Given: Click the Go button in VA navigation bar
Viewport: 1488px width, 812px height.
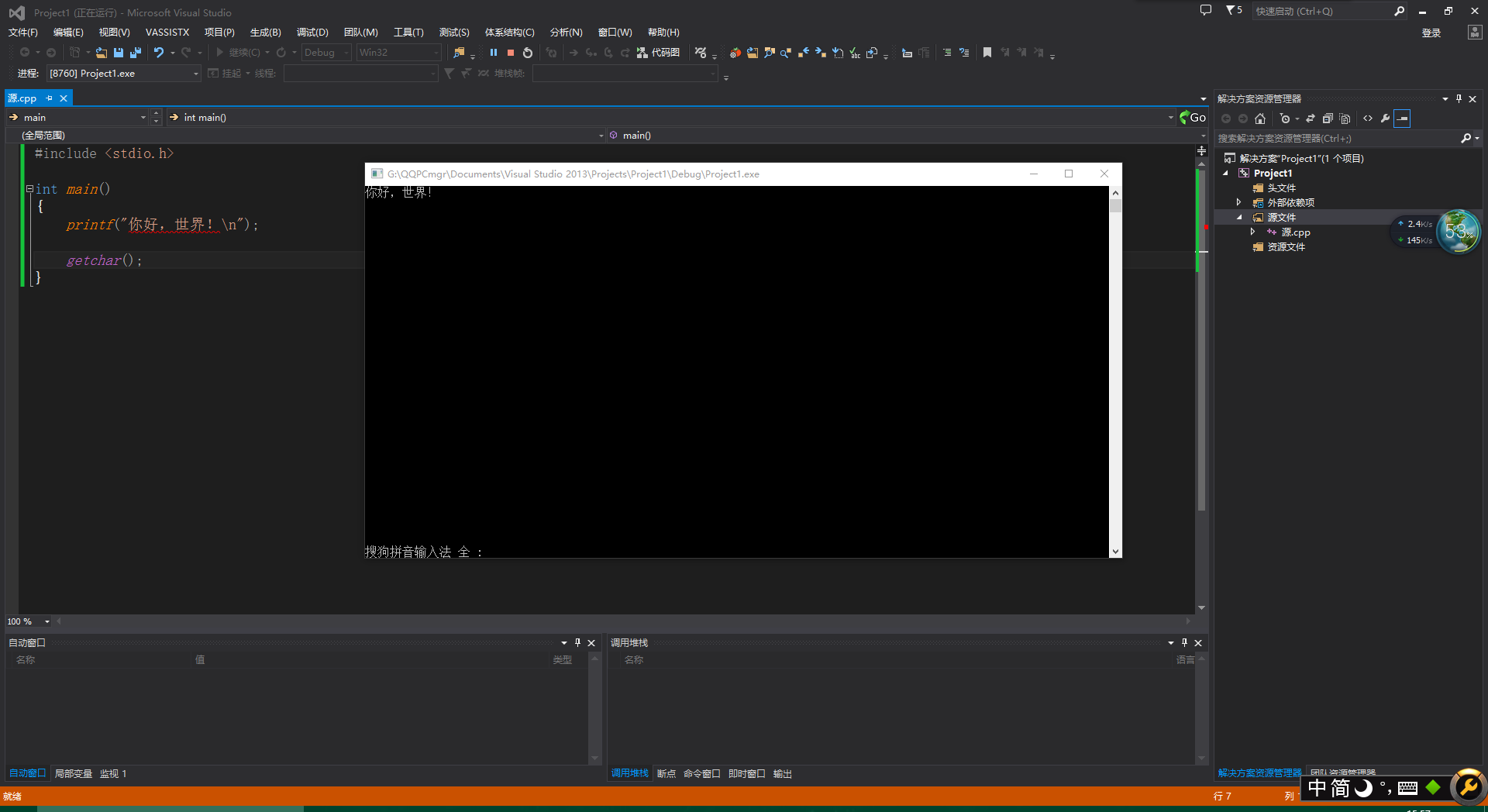Looking at the screenshot, I should [x=1193, y=118].
